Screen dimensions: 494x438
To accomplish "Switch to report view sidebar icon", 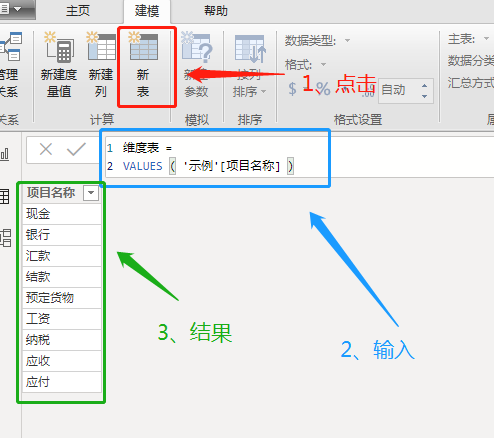I will (x=5, y=154).
